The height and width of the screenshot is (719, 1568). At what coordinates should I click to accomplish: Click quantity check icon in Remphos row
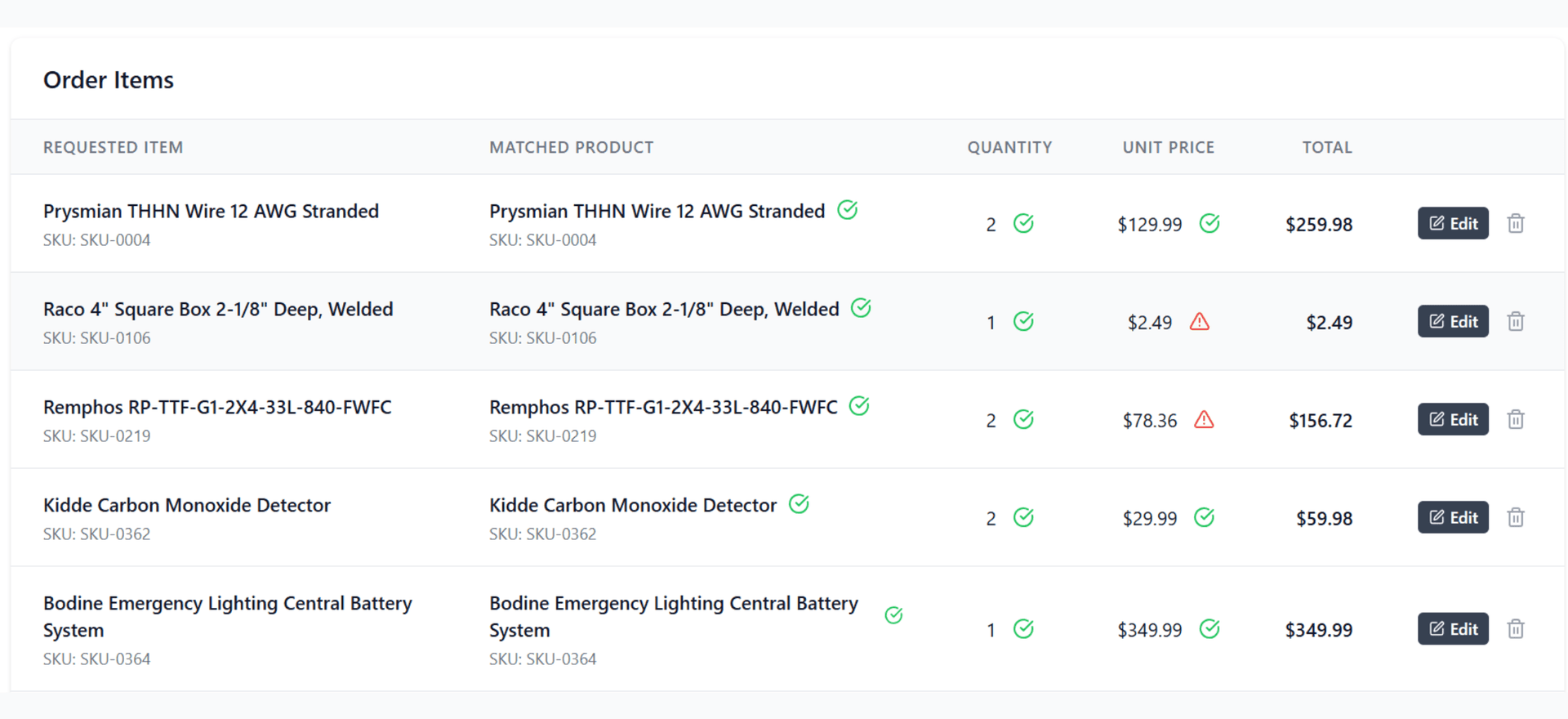pos(1023,419)
